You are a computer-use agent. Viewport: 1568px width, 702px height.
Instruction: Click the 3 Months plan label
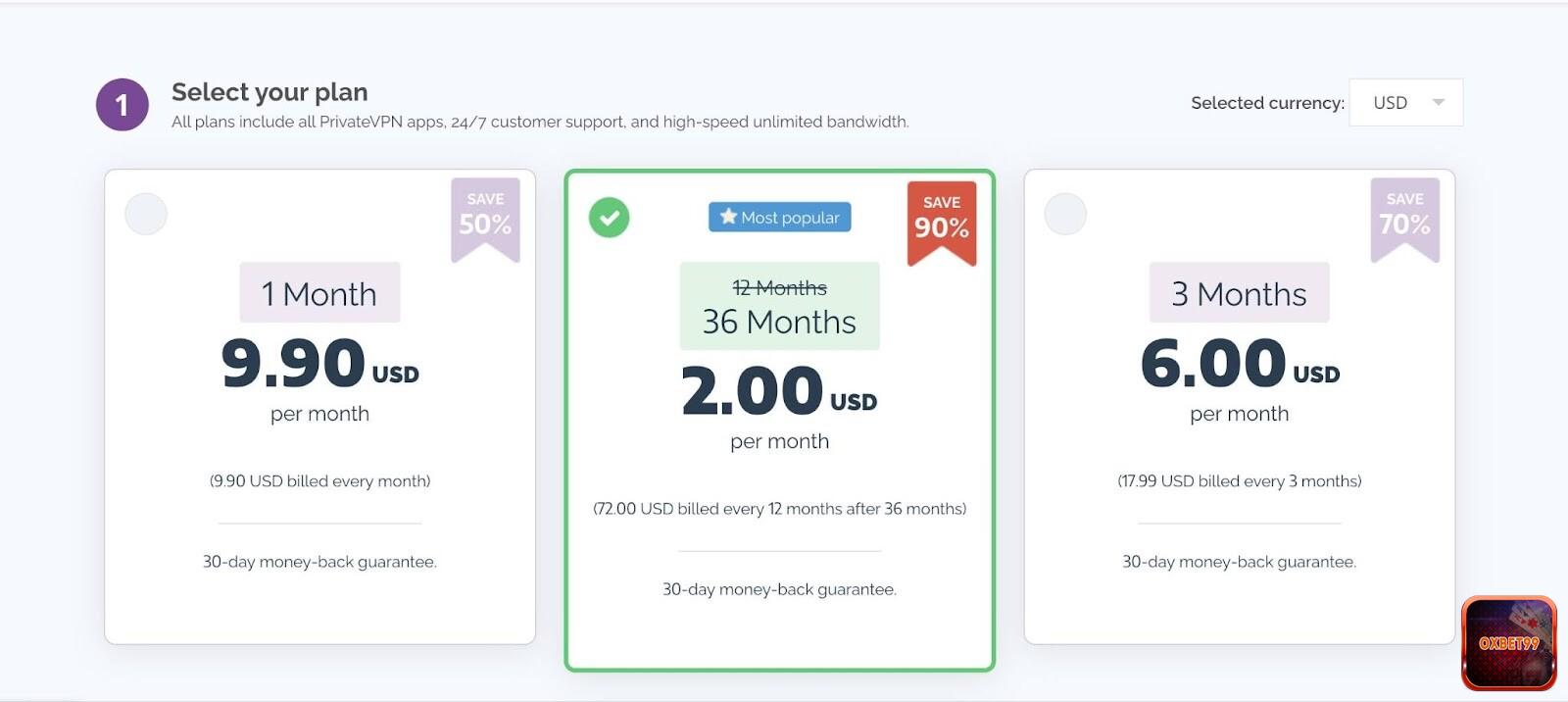click(1239, 293)
